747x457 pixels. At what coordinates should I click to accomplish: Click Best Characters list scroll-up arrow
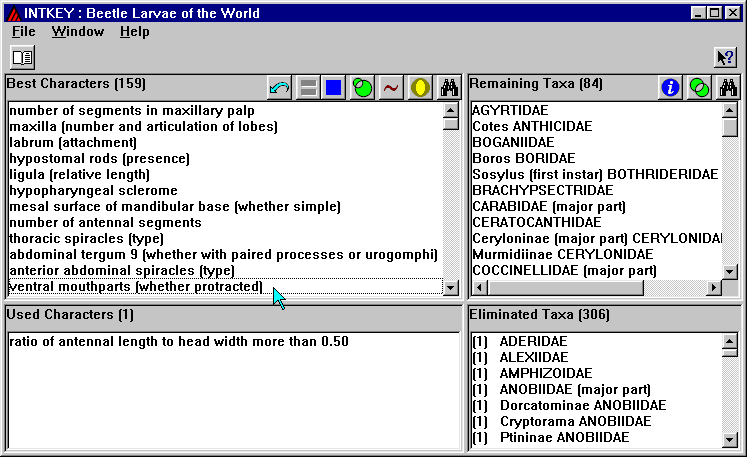451,111
